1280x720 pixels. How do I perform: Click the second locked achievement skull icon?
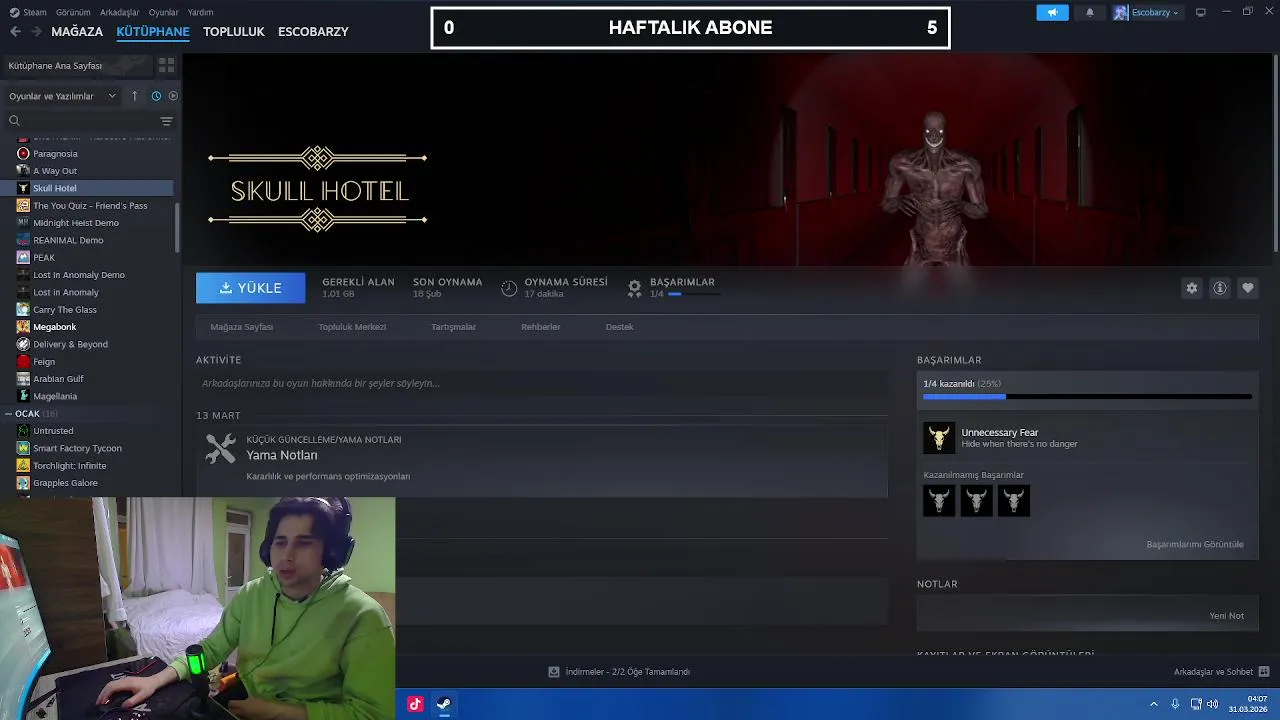click(x=977, y=501)
